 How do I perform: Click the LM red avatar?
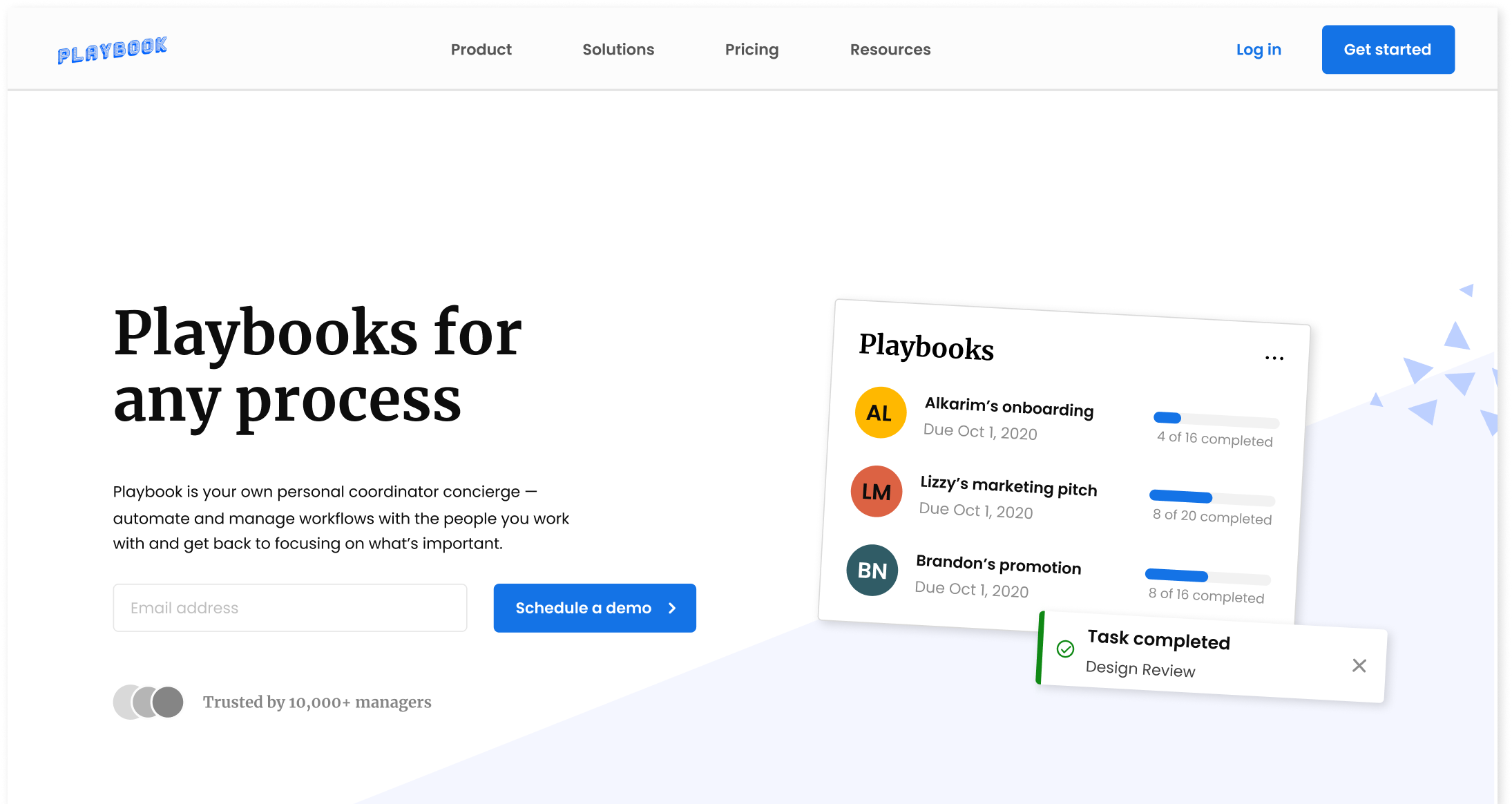[x=876, y=491]
